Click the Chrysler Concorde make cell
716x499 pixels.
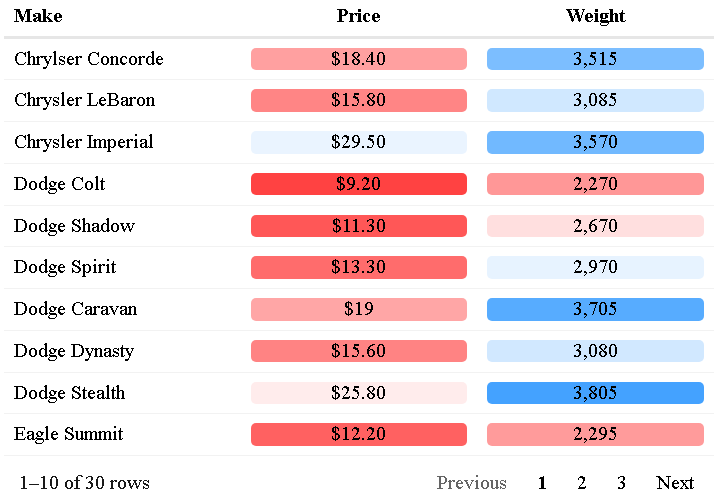pyautogui.click(x=89, y=59)
